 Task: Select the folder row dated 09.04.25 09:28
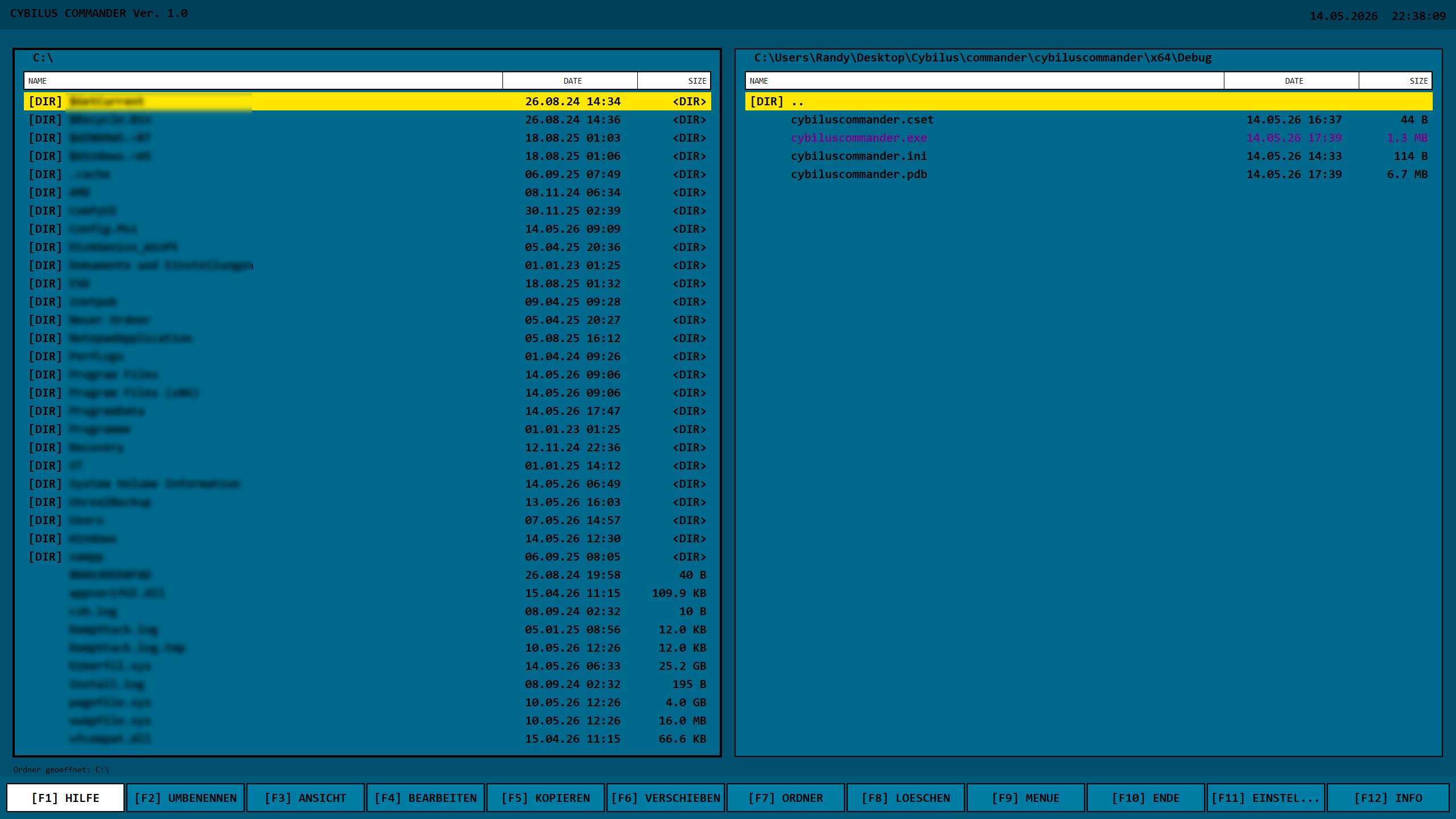pyautogui.click(x=368, y=302)
